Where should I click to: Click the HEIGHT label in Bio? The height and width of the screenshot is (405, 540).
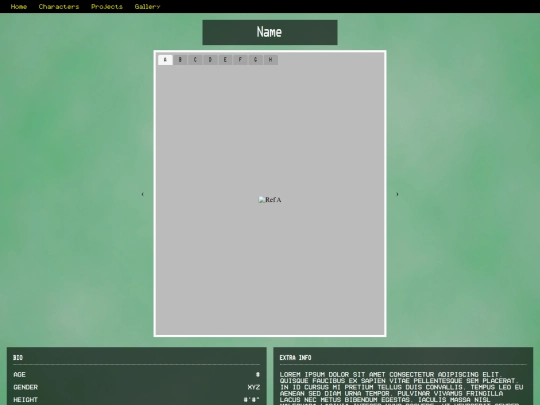coord(25,400)
